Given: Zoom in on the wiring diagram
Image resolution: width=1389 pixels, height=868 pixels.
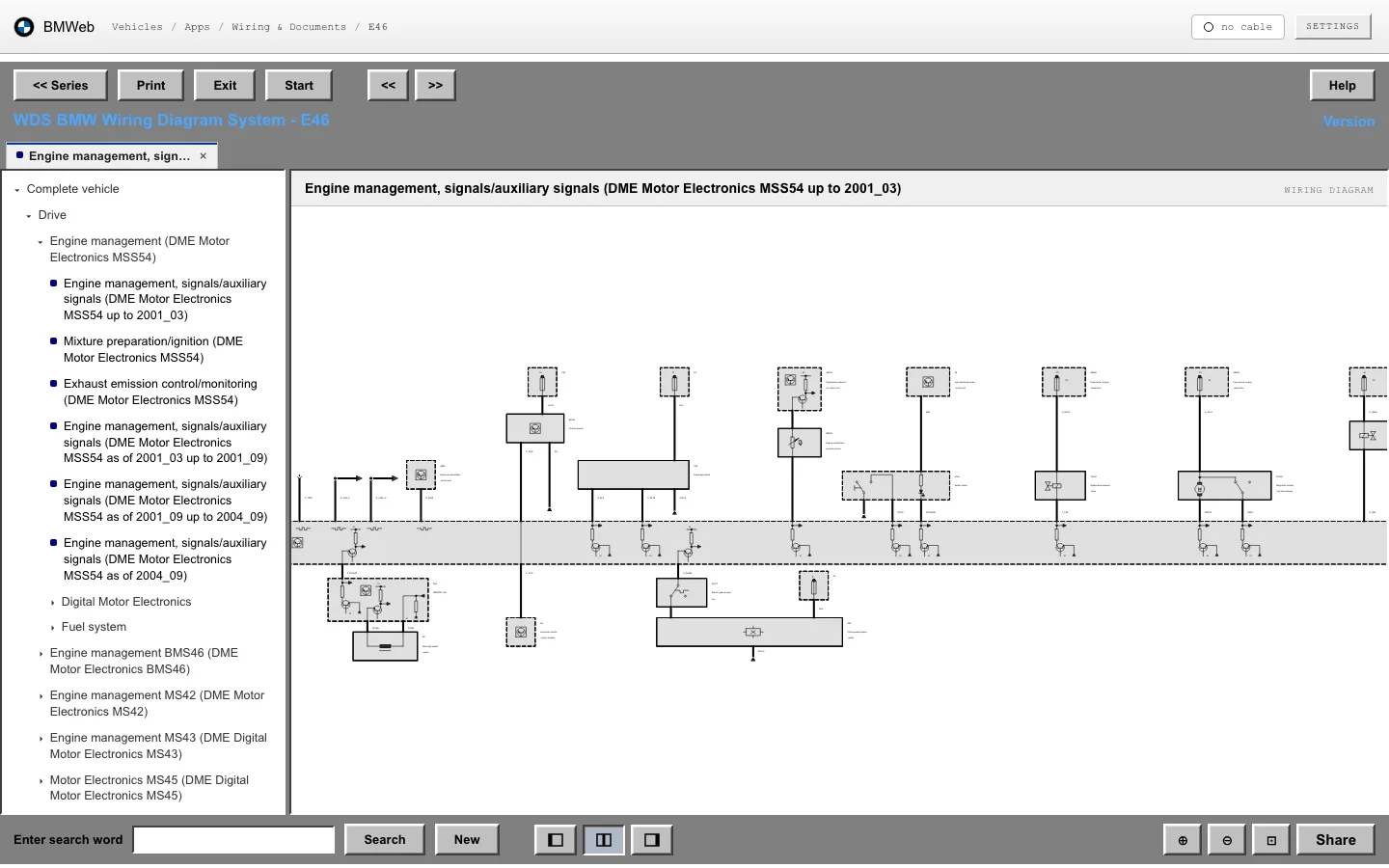Looking at the screenshot, I should point(1183,840).
